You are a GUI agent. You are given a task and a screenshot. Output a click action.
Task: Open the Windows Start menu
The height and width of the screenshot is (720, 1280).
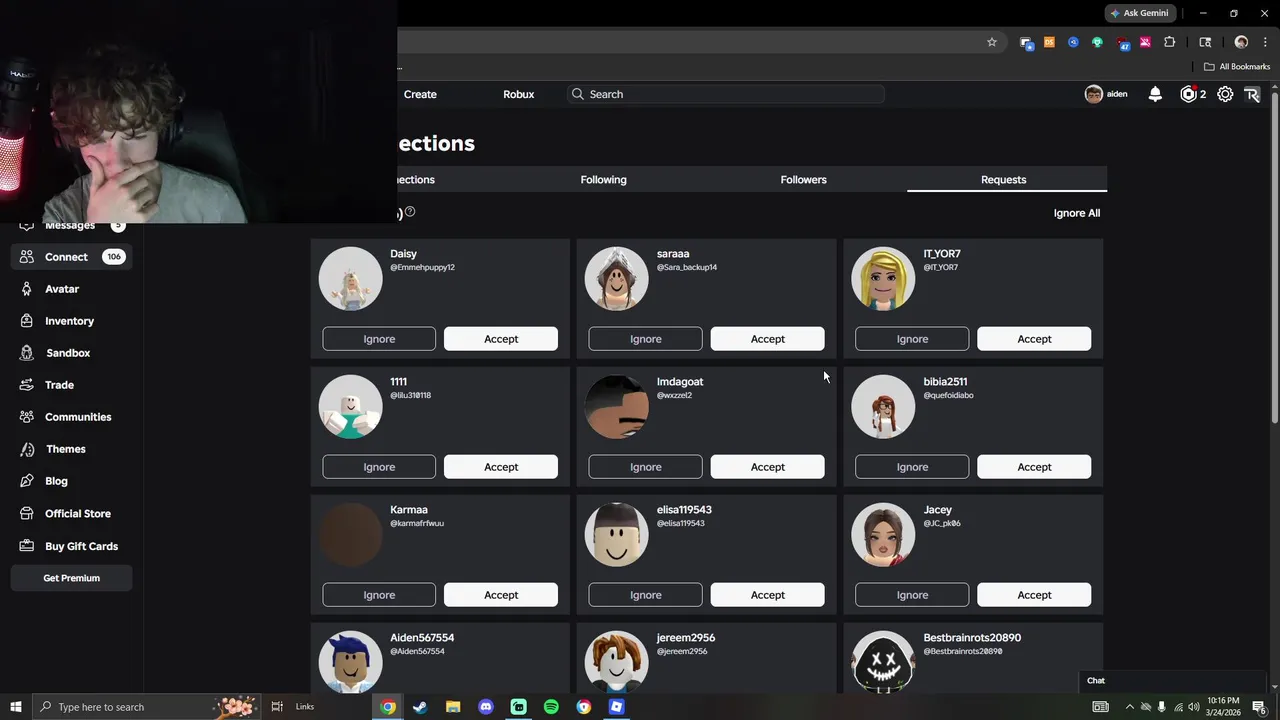point(16,707)
